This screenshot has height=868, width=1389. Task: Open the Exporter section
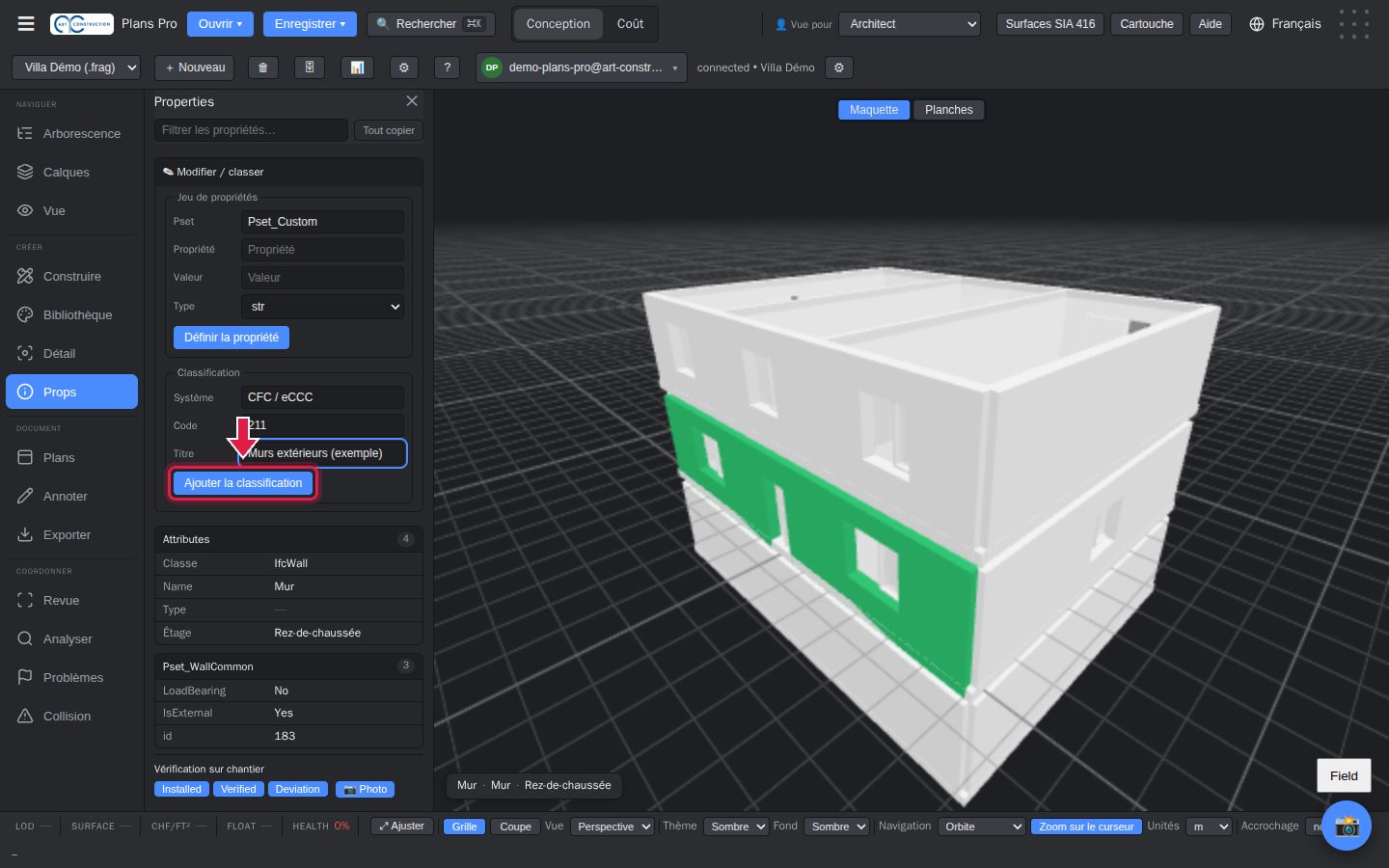71,534
